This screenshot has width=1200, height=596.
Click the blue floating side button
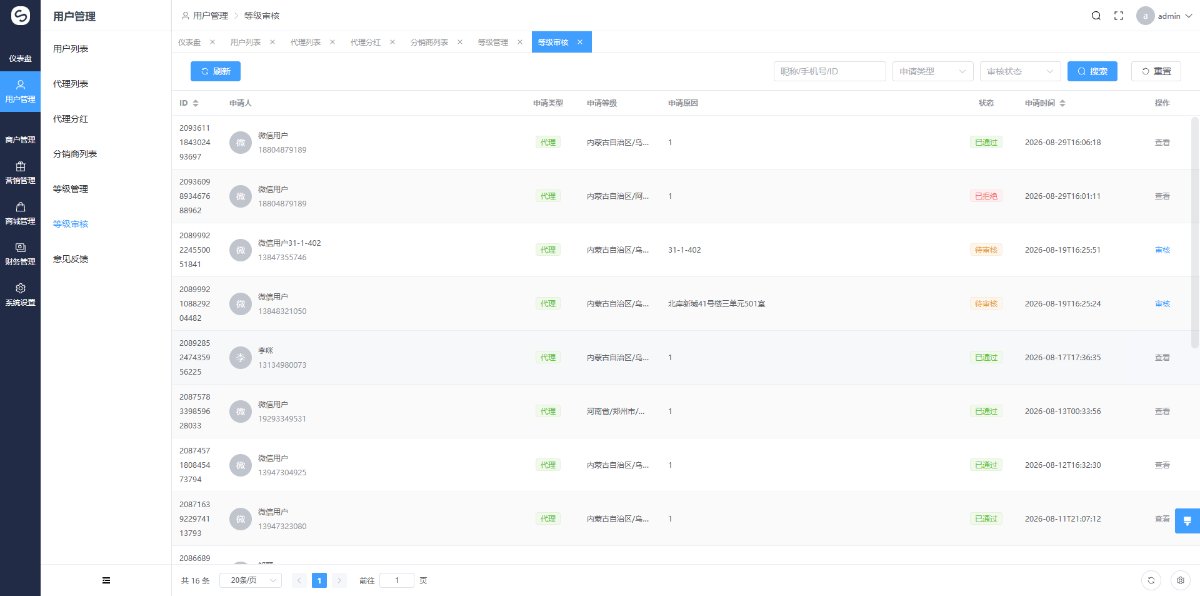pyautogui.click(x=1188, y=521)
